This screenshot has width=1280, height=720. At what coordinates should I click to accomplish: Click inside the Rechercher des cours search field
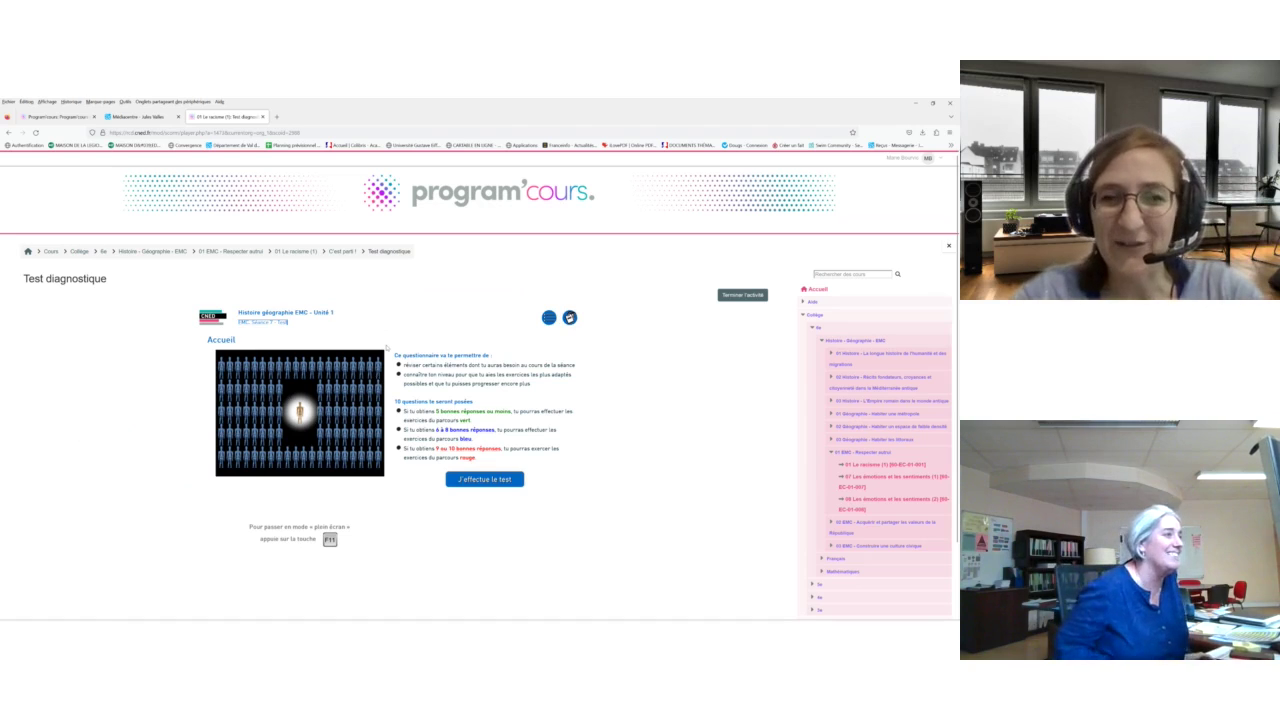(852, 274)
